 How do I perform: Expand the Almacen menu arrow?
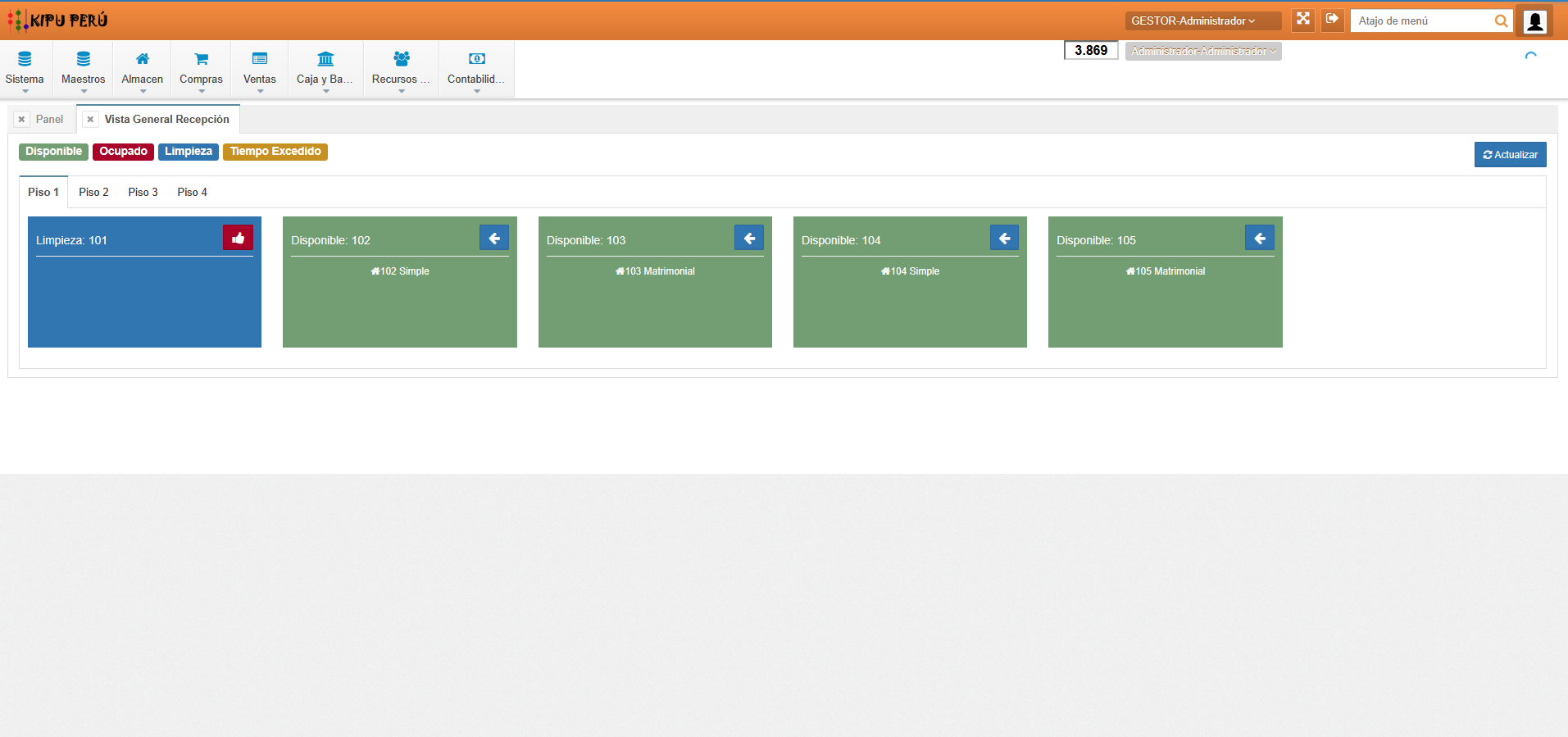143,91
